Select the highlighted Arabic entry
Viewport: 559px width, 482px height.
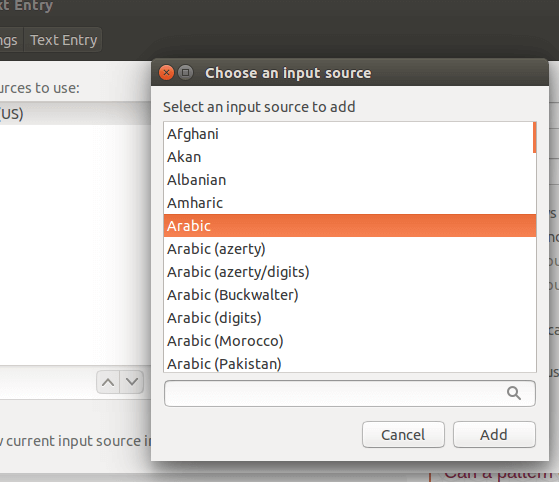click(350, 226)
